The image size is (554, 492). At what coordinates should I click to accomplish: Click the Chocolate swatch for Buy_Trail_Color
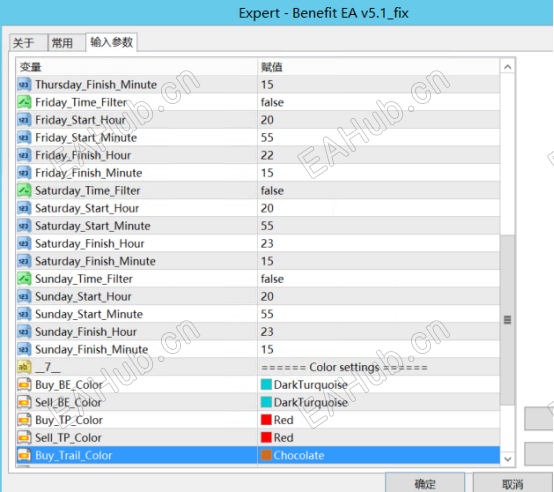266,455
